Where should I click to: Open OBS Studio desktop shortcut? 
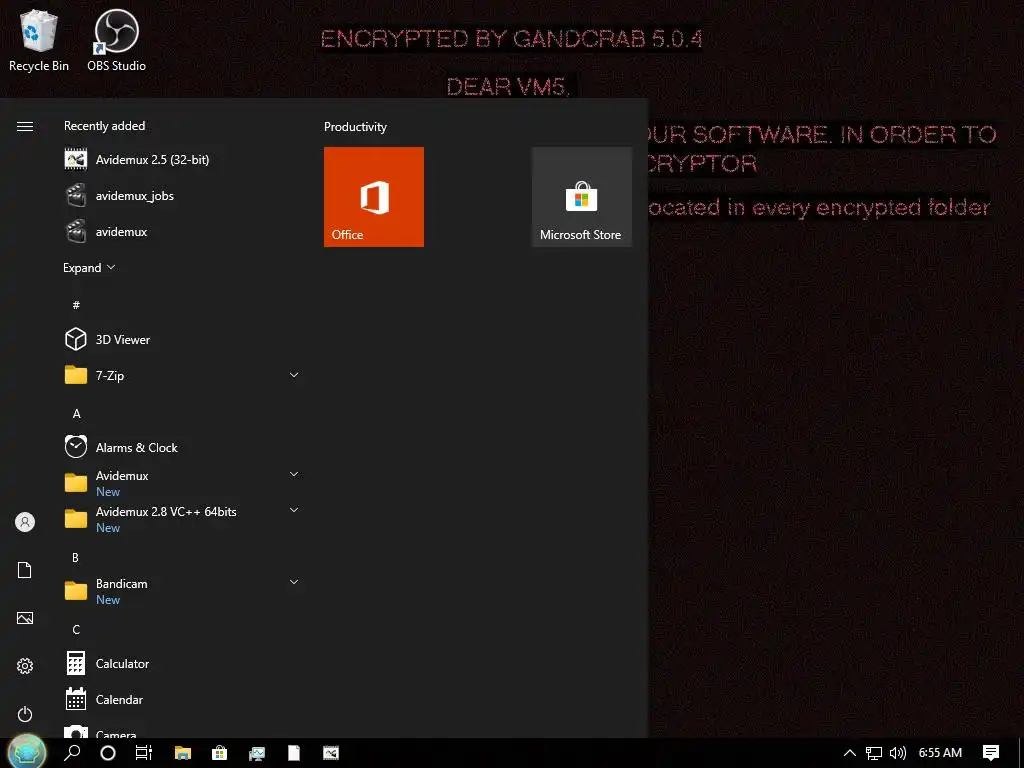(x=116, y=40)
